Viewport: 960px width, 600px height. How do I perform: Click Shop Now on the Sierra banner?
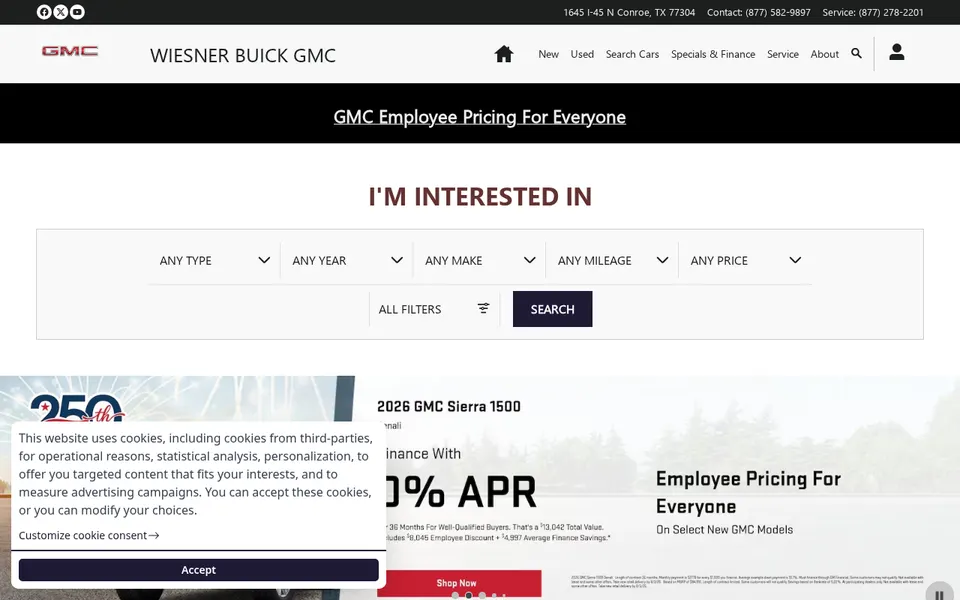tap(459, 583)
